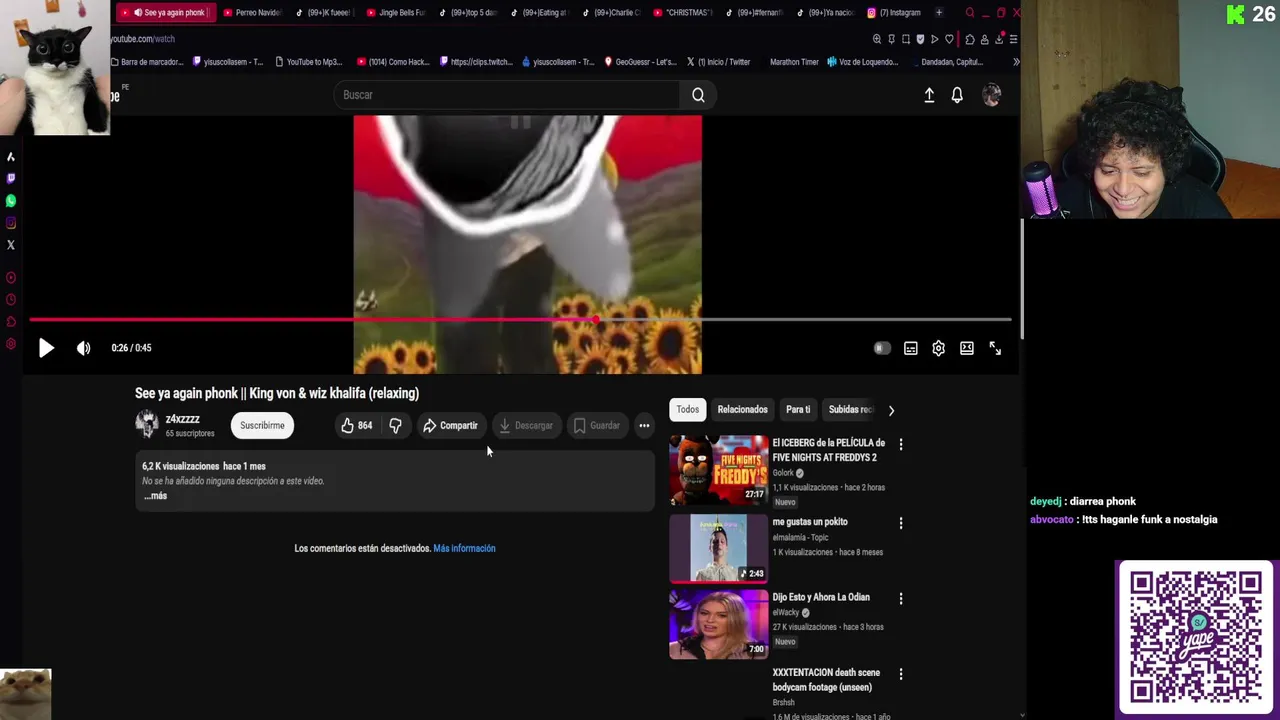The width and height of the screenshot is (1280, 720).
Task: Open Aria AI in the Opera sidebar
Action: pos(11,157)
